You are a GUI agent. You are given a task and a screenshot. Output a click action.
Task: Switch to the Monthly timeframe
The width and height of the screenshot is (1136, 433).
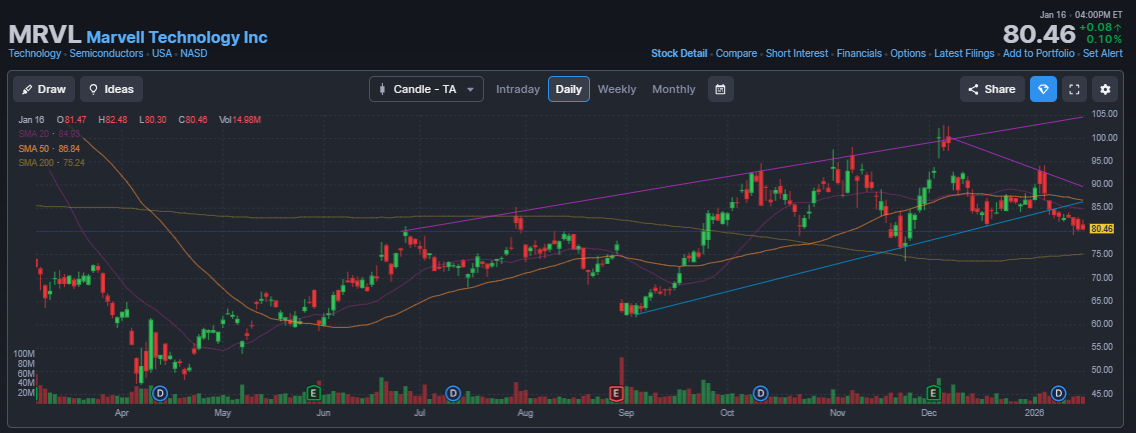tap(674, 89)
